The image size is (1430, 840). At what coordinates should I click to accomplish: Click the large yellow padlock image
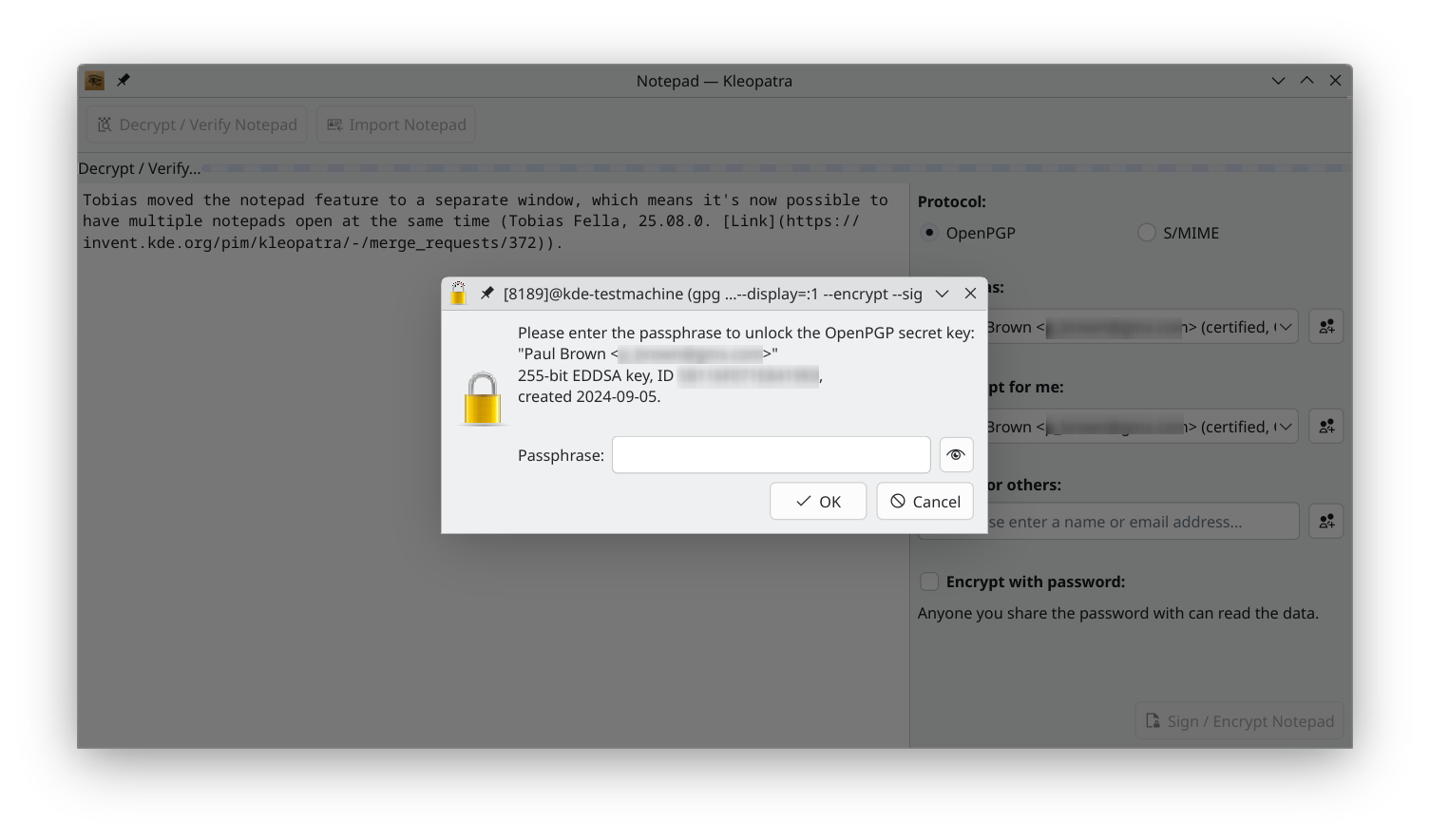[x=483, y=398]
